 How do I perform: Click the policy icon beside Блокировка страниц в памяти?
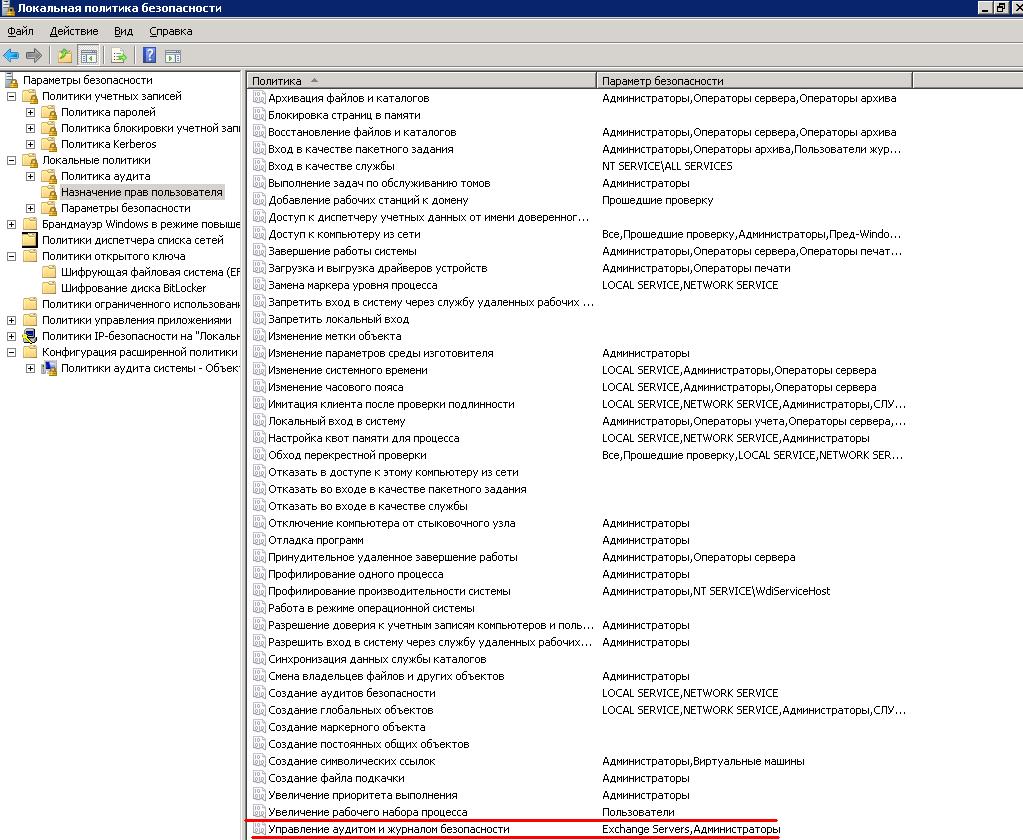pyautogui.click(x=259, y=115)
